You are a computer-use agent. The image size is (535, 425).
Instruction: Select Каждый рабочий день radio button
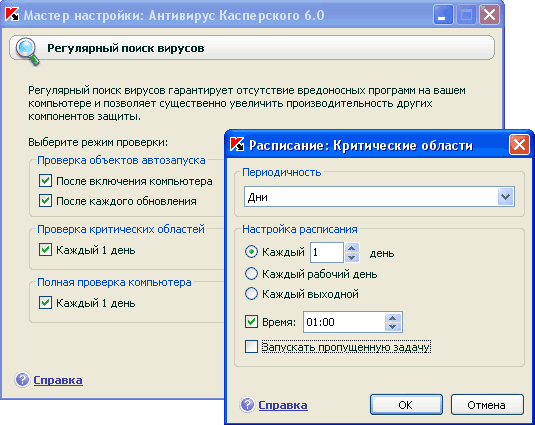click(x=251, y=274)
